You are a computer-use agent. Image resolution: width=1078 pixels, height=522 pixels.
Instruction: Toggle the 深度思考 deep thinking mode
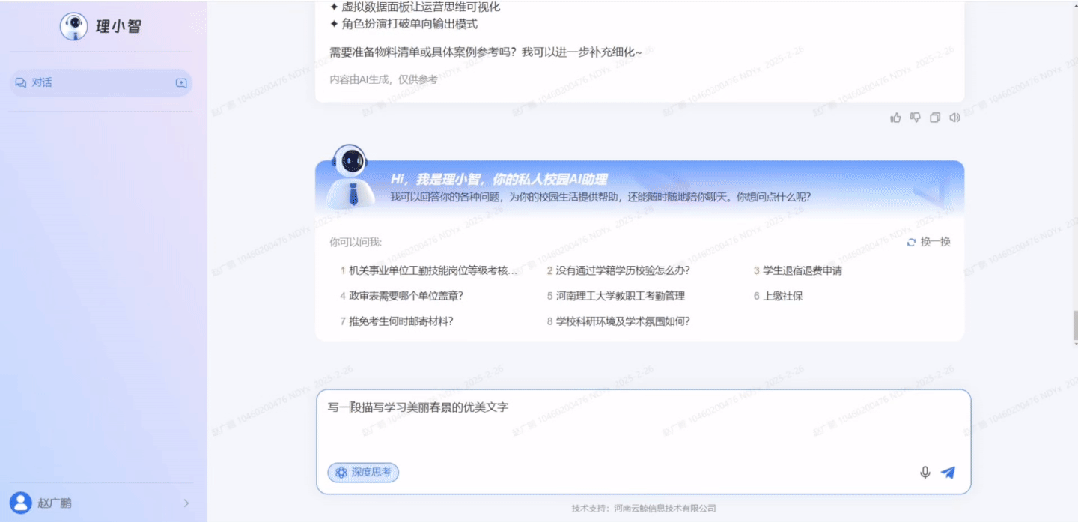pos(363,472)
